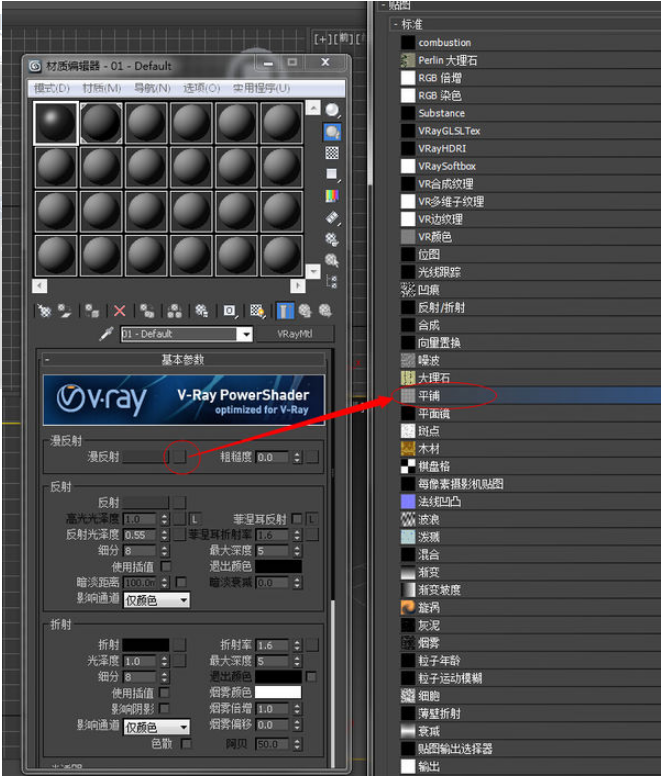
Task: Click the Make Unique icon
Action: click(x=174, y=311)
